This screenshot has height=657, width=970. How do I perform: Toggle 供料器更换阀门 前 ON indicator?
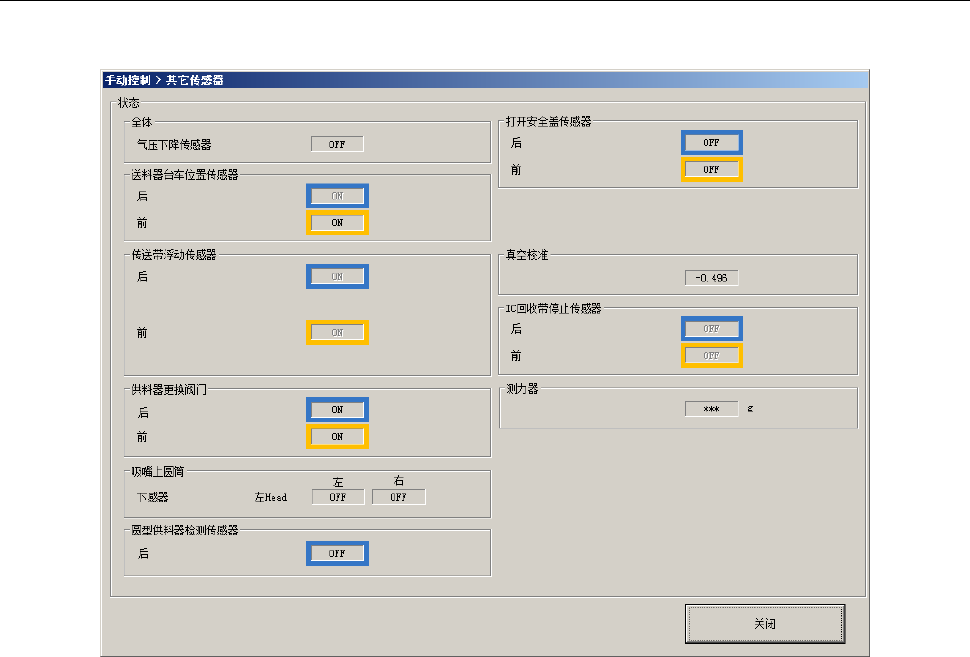tap(337, 436)
